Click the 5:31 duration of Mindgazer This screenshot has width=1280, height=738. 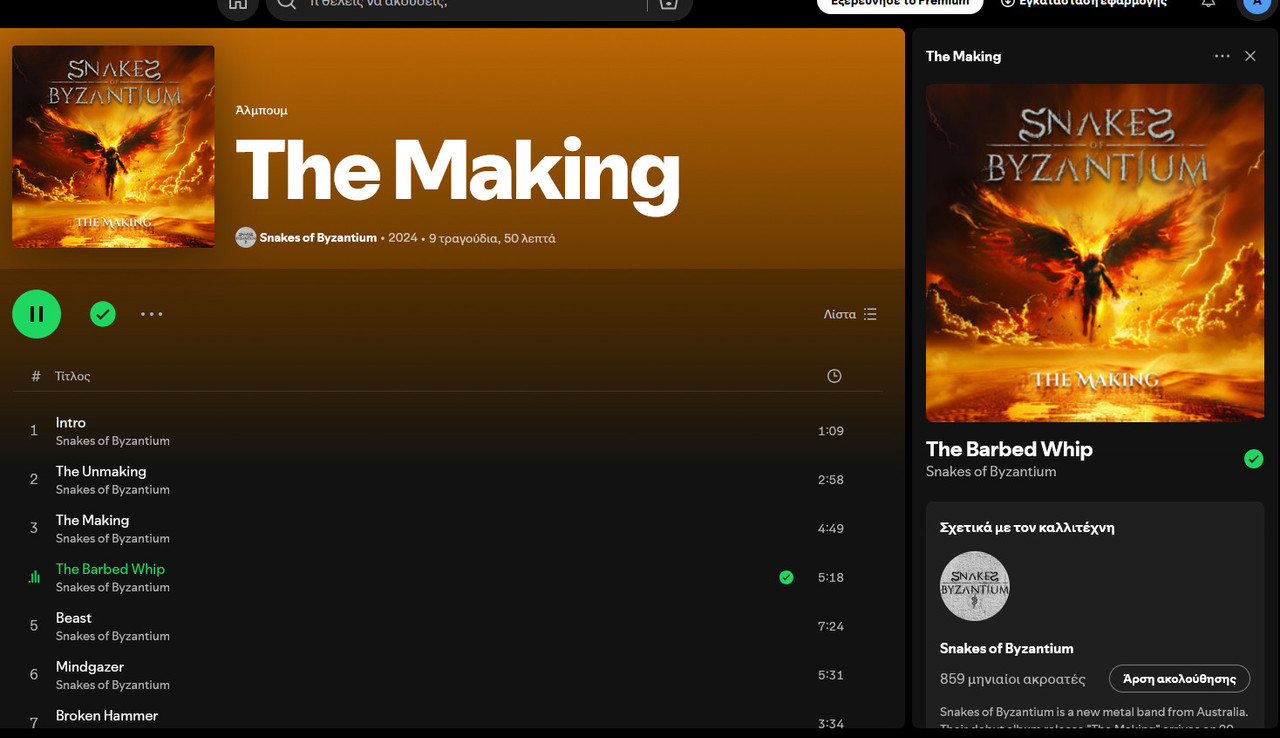(831, 675)
